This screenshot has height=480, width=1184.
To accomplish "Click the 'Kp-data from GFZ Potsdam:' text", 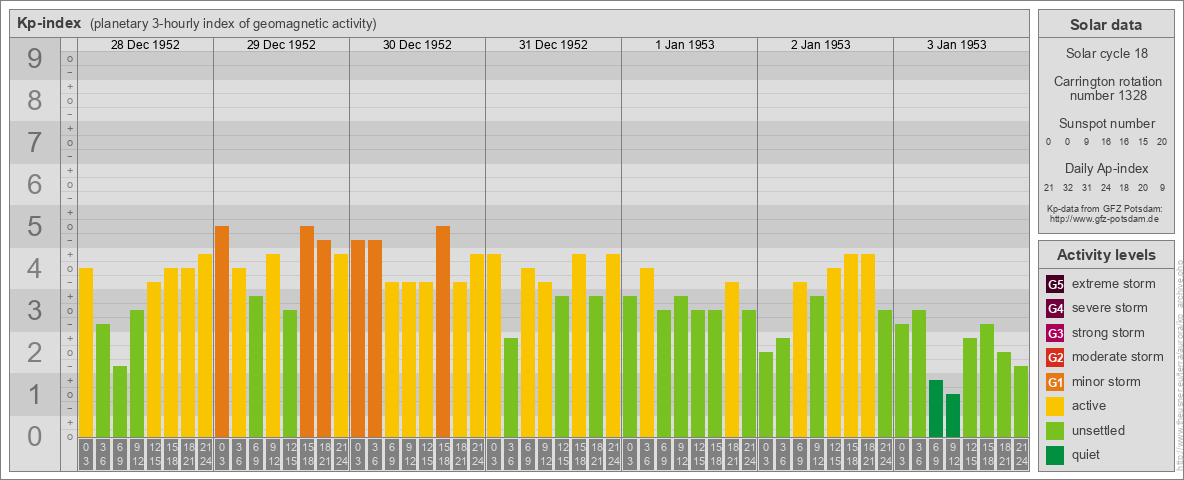I will (1106, 208).
